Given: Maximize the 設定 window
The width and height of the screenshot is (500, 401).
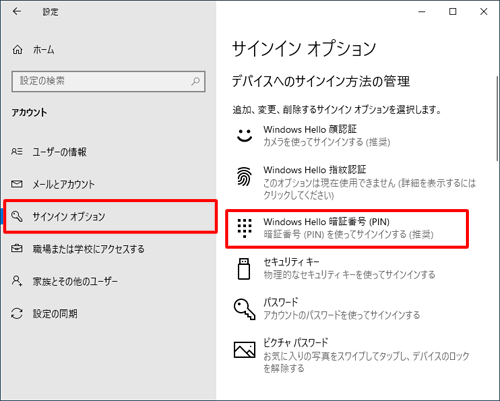Looking at the screenshot, I should tap(453, 12).
